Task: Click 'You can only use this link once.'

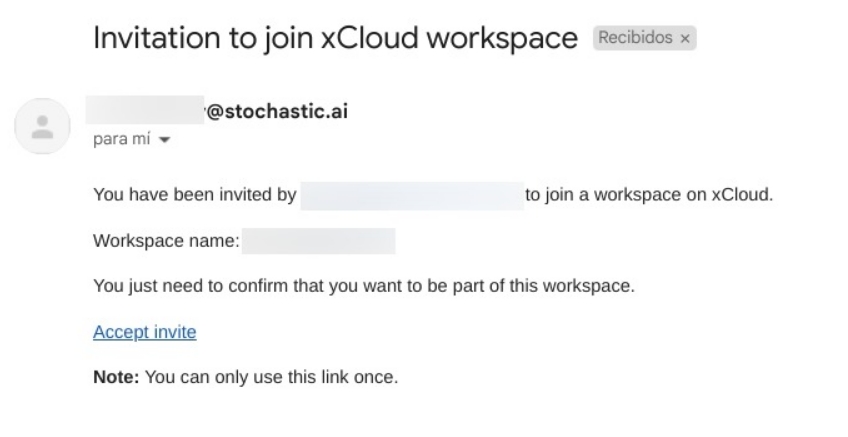Action: coord(271,376)
